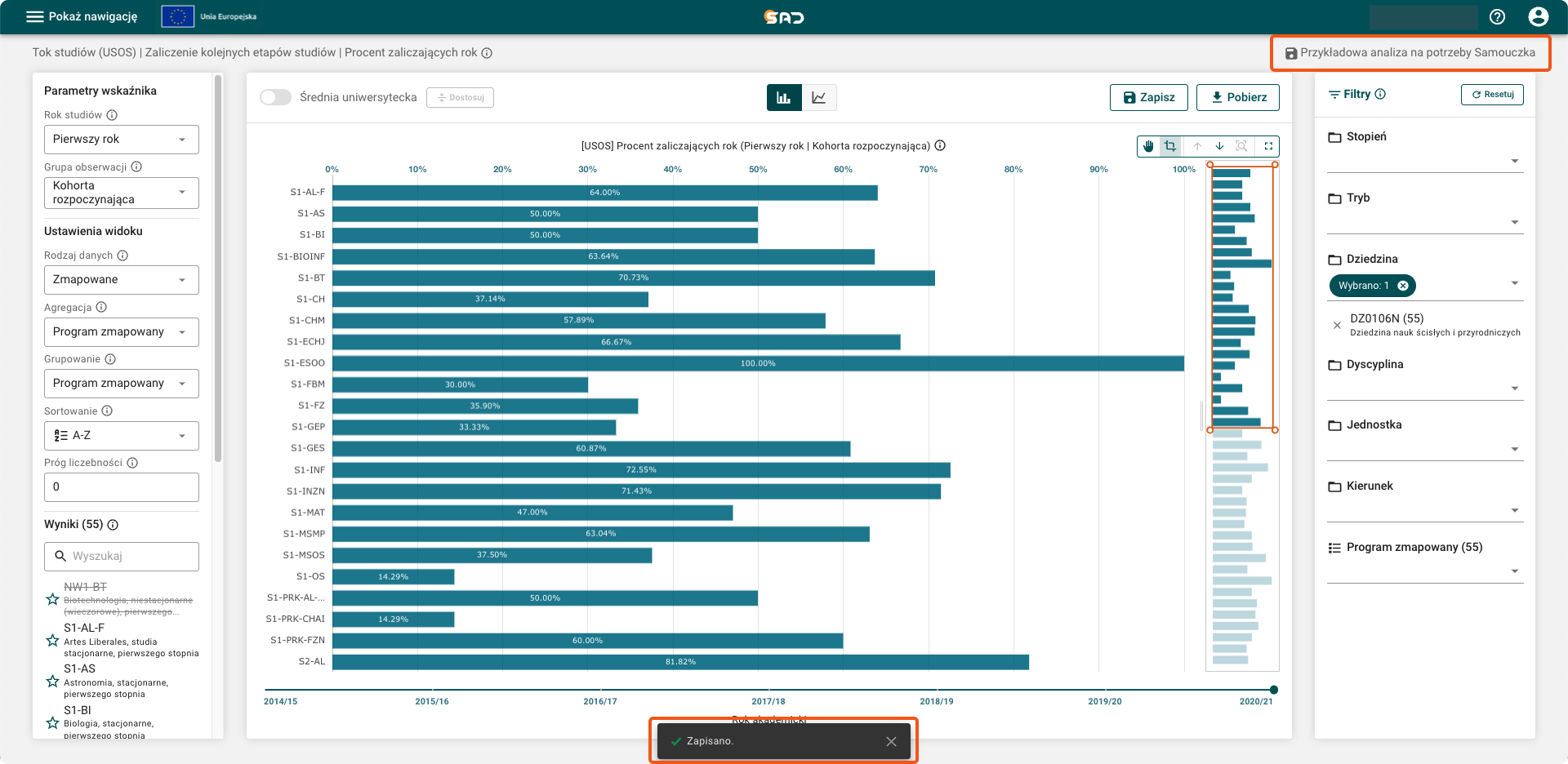Activate the crop zoom tool on chart
Image resolution: width=1568 pixels, height=764 pixels.
point(1170,146)
